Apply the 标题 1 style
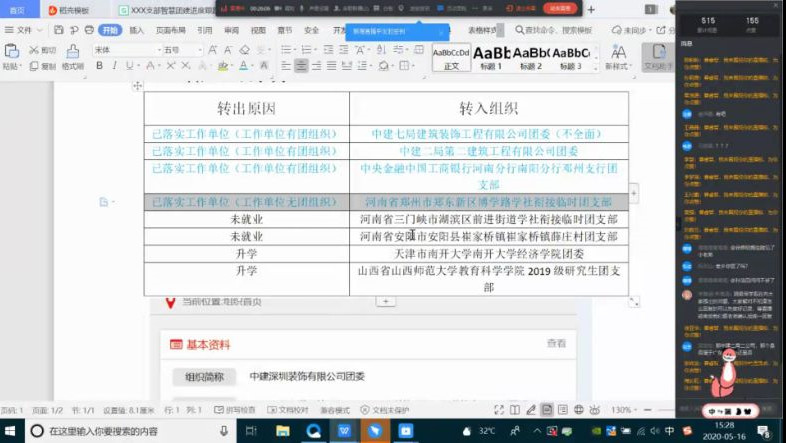This screenshot has height=443, width=786. click(491, 58)
